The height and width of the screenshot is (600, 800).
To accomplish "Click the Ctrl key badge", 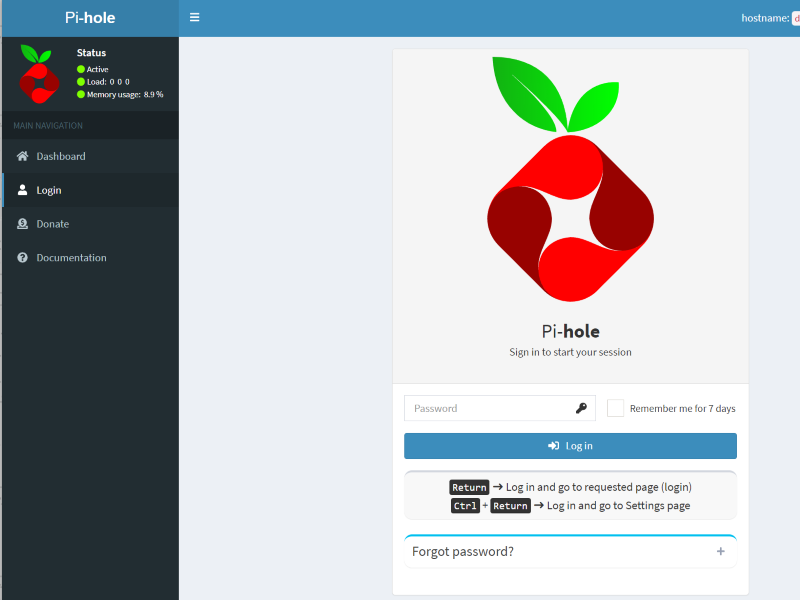I will pyautogui.click(x=465, y=506).
